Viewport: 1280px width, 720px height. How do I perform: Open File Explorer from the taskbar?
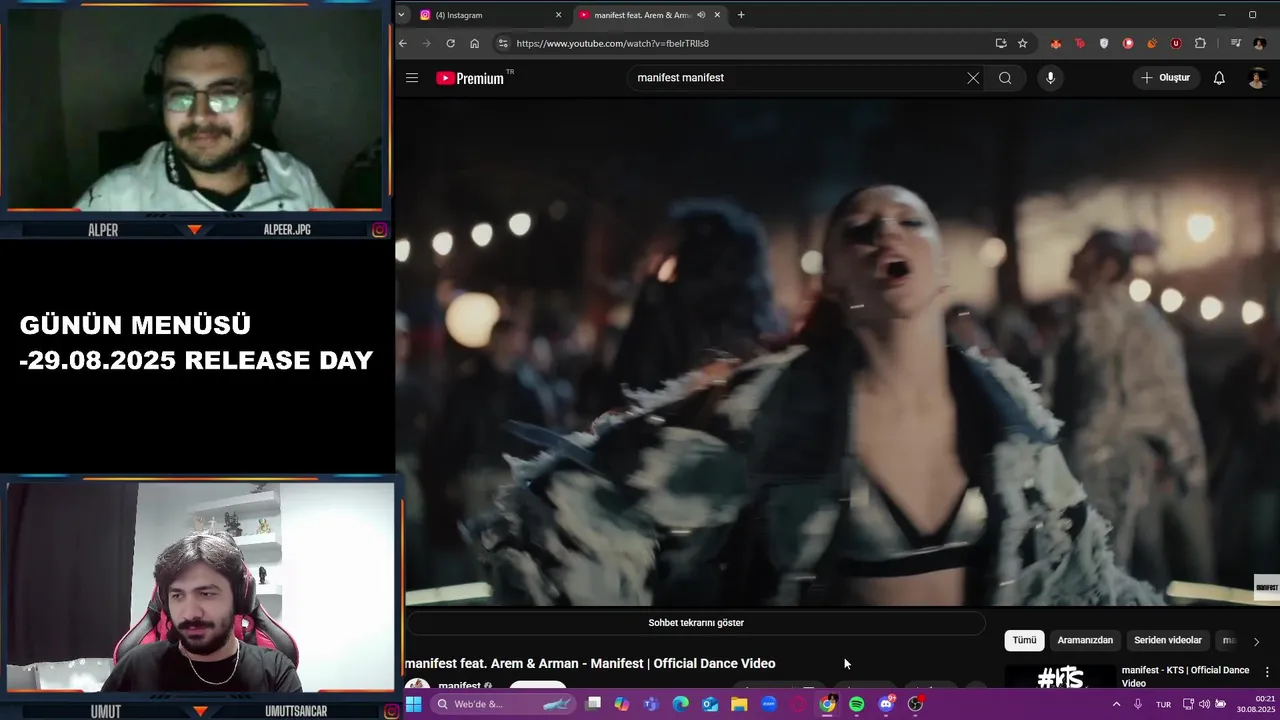(x=739, y=704)
